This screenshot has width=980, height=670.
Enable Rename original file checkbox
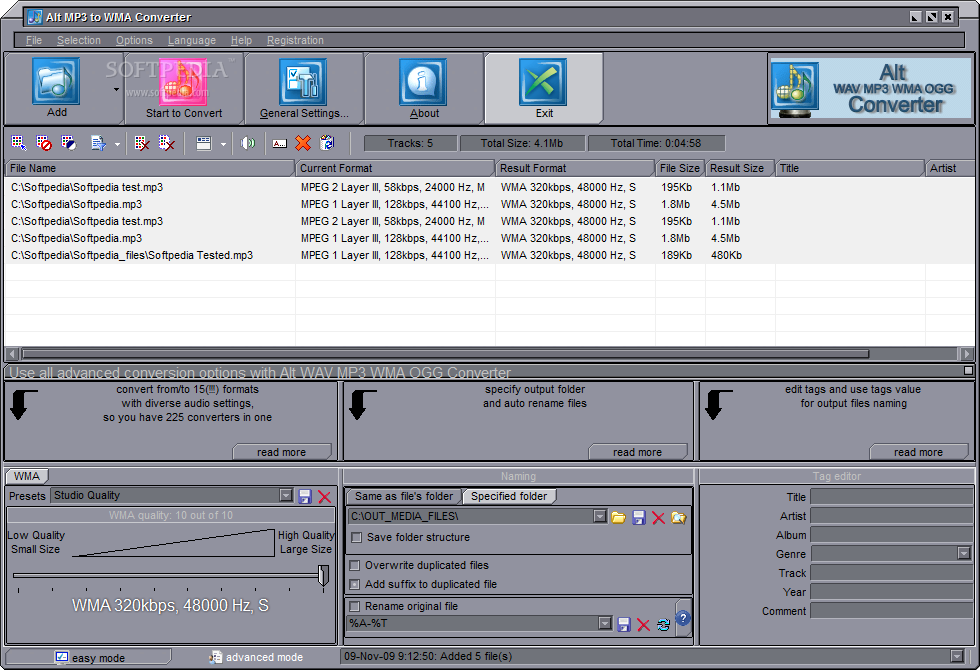coord(354,606)
